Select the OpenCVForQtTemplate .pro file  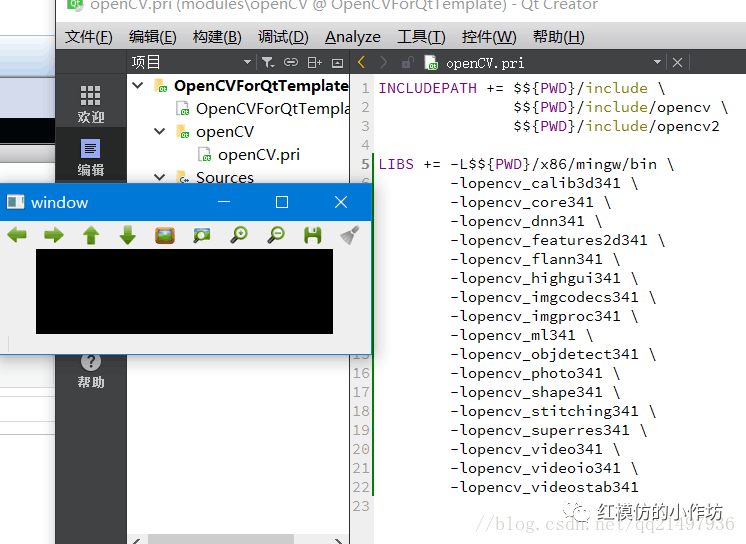point(273,109)
